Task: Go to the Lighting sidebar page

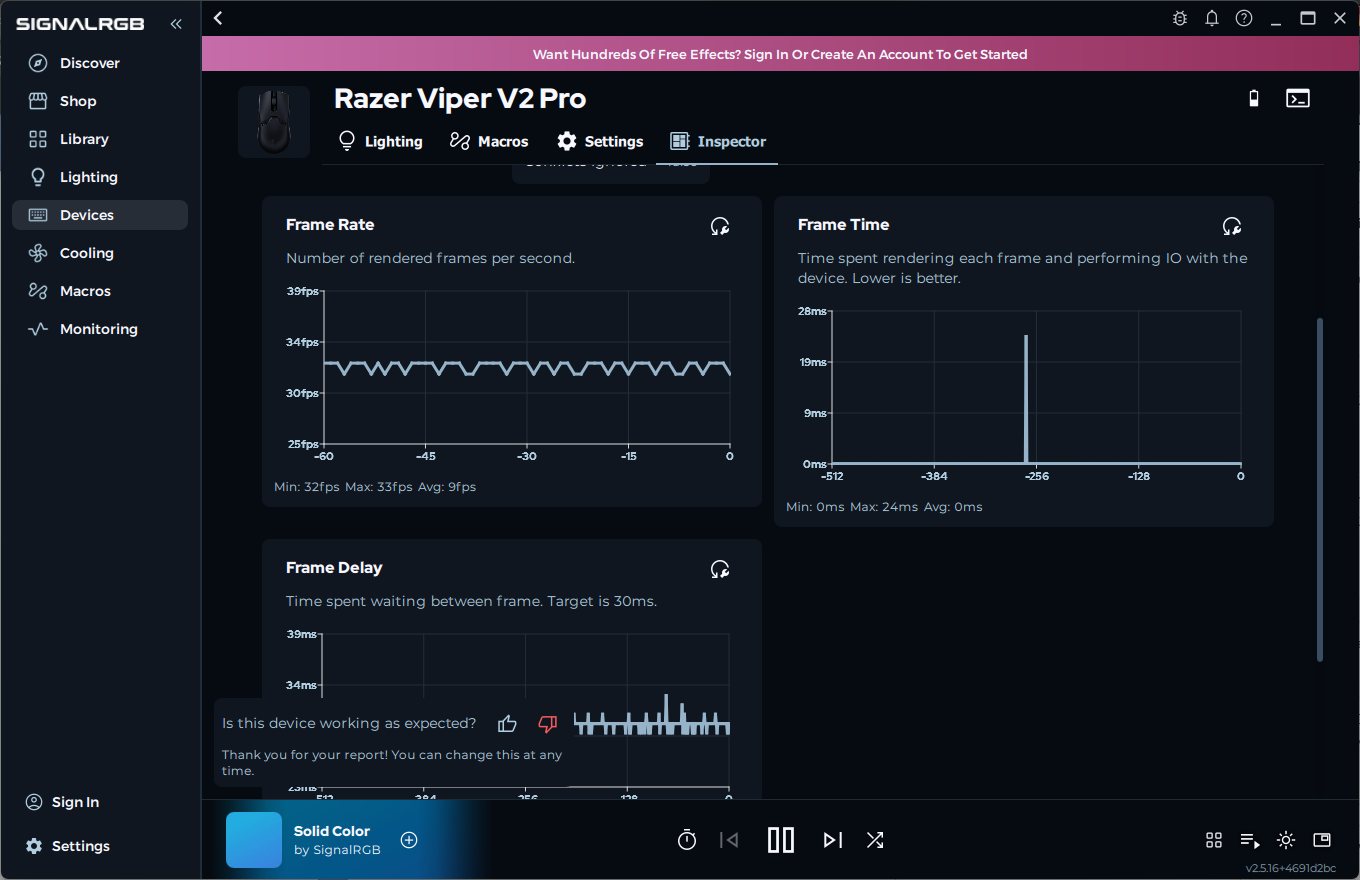Action: tap(100, 177)
